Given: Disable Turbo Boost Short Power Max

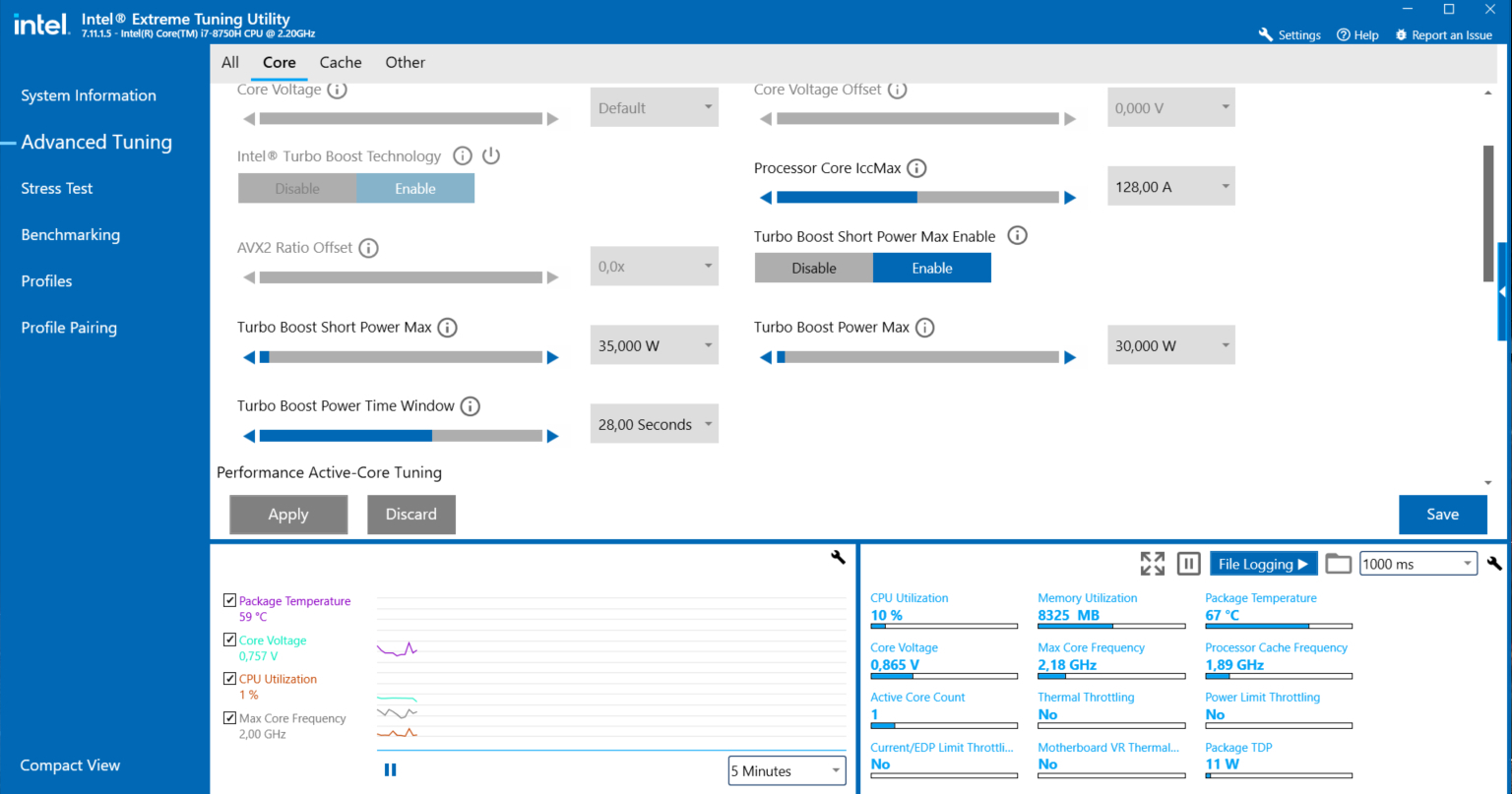Looking at the screenshot, I should point(814,268).
